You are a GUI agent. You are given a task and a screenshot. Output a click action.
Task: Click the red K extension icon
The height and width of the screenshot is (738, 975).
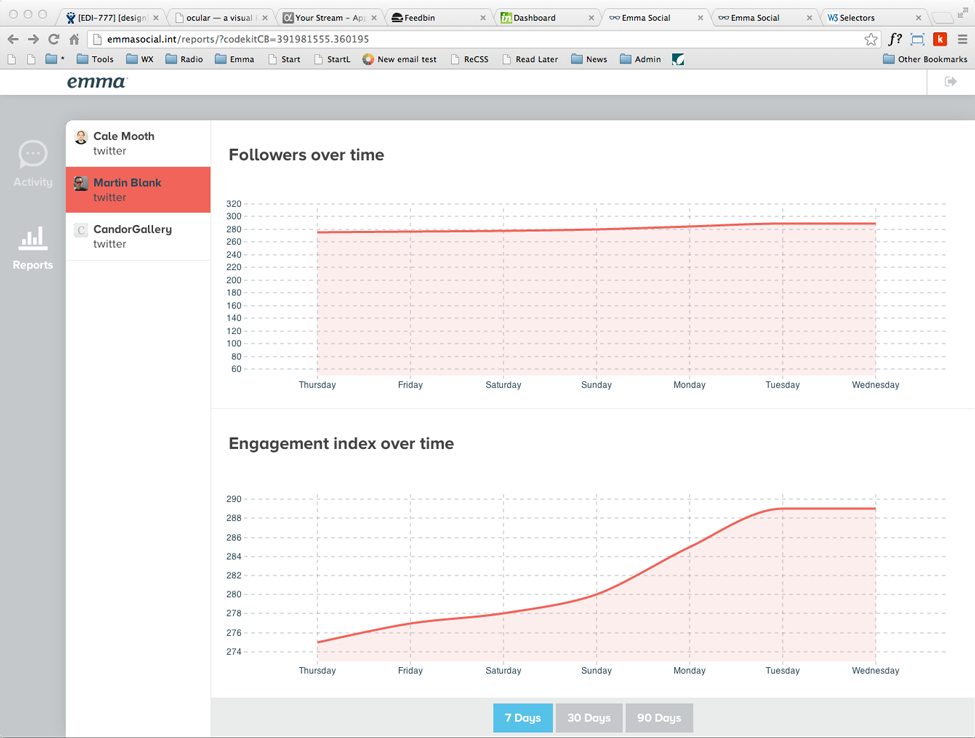(x=939, y=39)
